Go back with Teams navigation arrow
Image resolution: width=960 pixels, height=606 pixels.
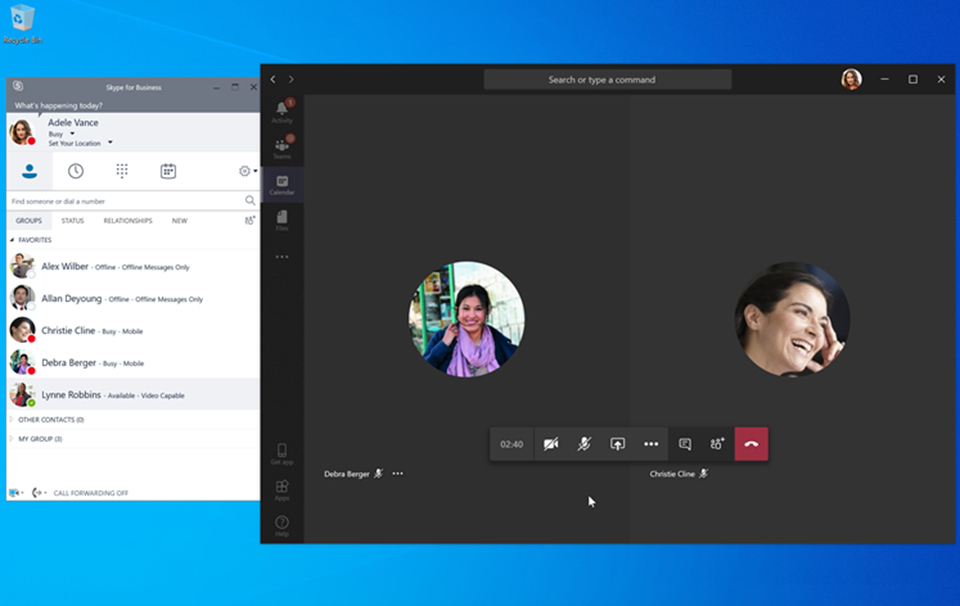[x=273, y=79]
